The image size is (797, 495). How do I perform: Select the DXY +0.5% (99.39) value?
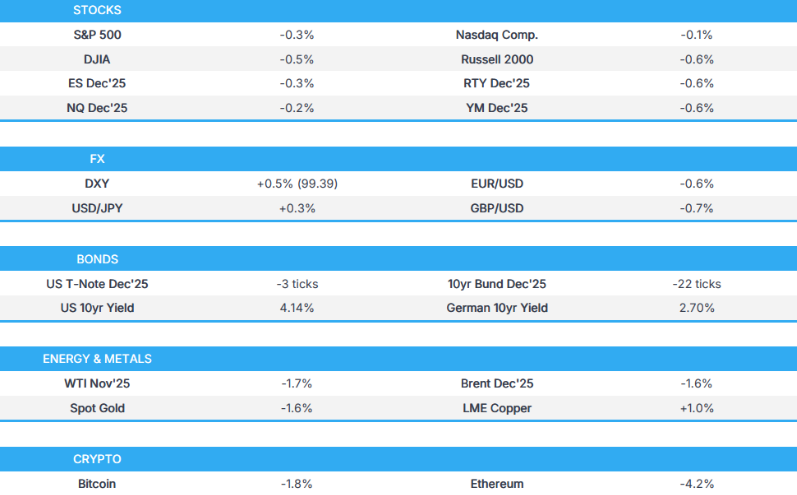tap(297, 184)
